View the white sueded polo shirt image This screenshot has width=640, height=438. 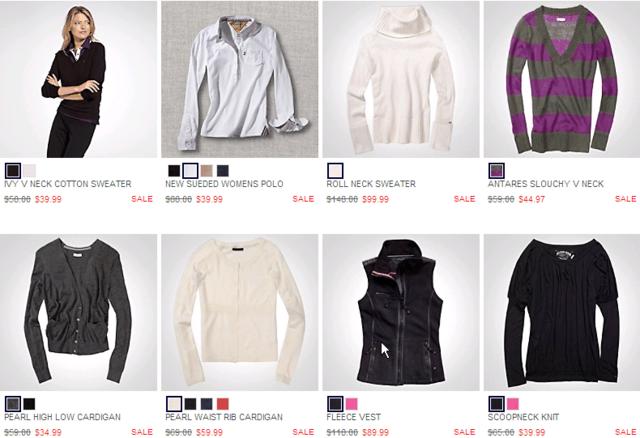[240, 79]
